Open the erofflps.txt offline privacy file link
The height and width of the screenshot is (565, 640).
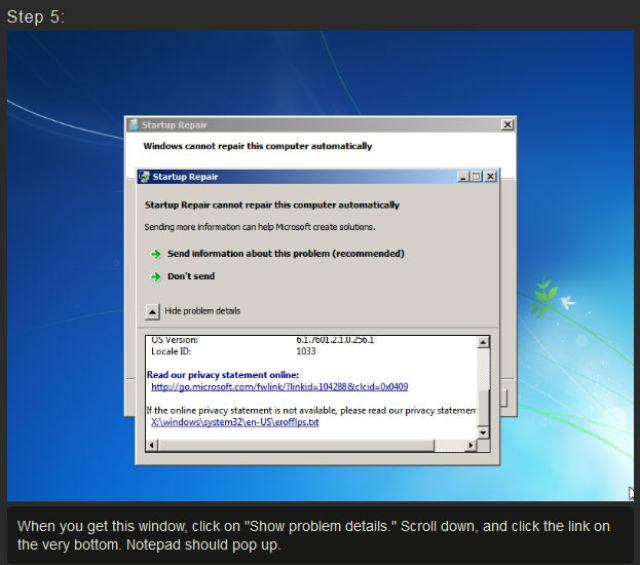pyautogui.click(x=234, y=422)
